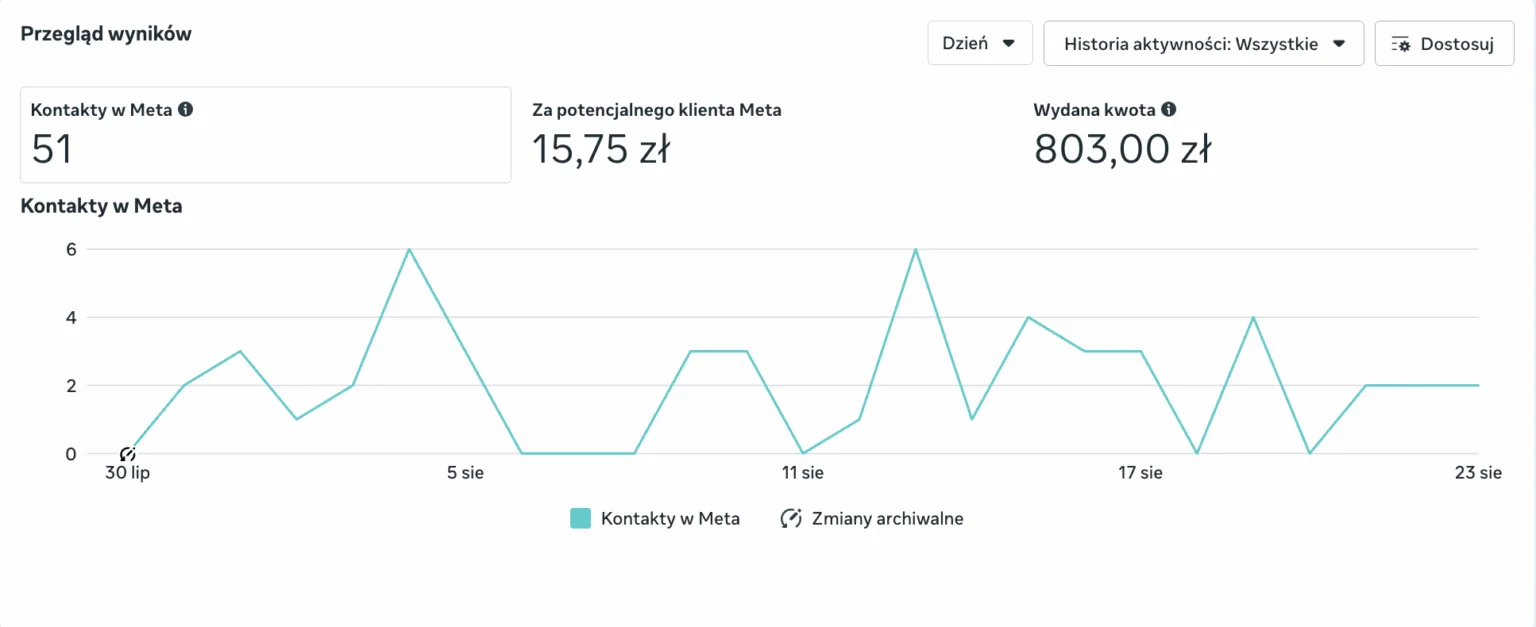This screenshot has height=627, width=1536.
Task: Click the arrow on the Historia aktywności dropdown
Action: tap(1339, 44)
